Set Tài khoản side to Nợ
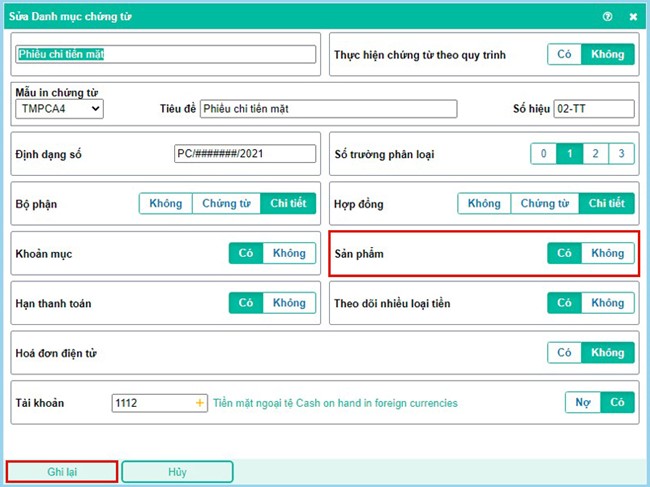 coord(582,403)
